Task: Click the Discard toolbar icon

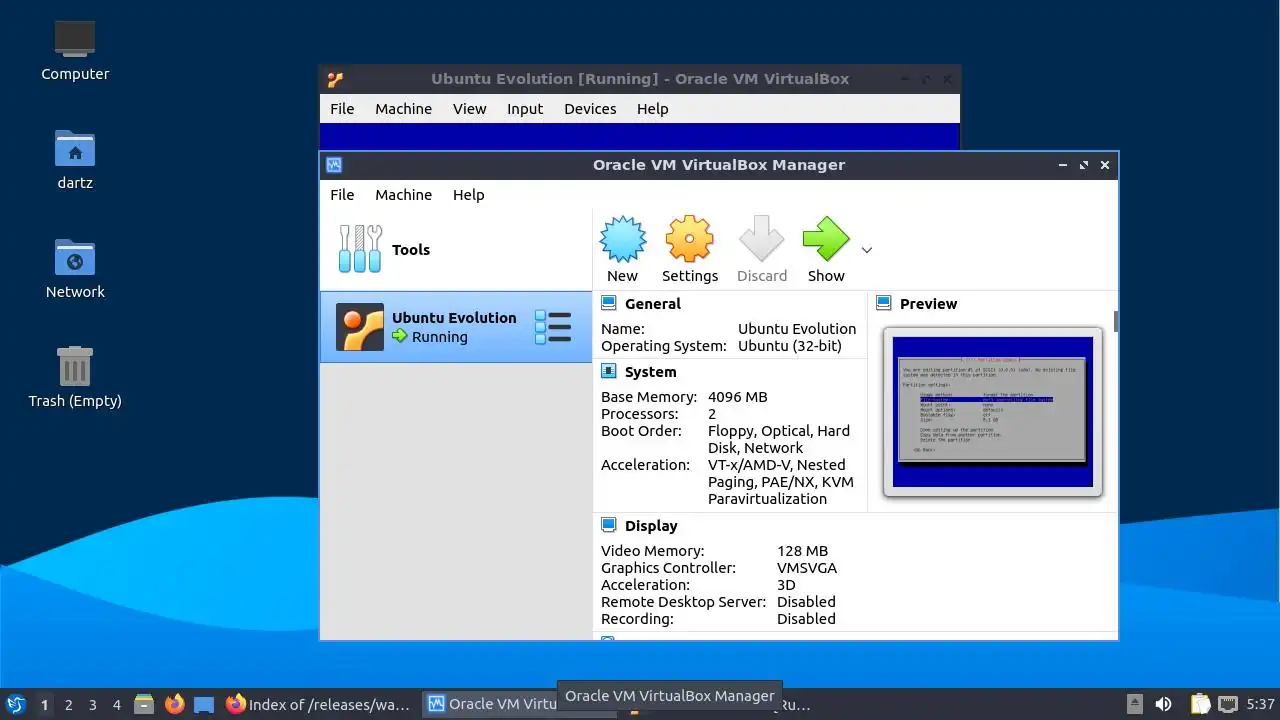Action: pos(761,239)
